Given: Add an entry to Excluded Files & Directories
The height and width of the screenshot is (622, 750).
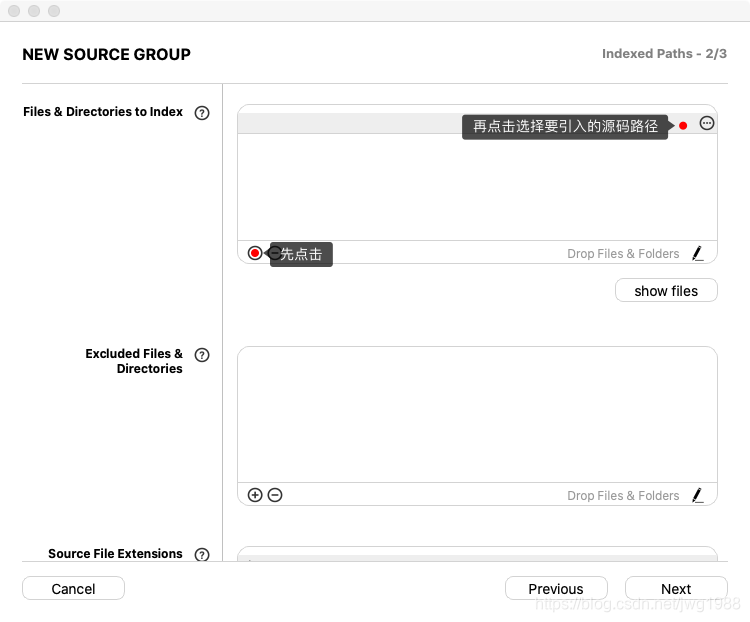Looking at the screenshot, I should [x=255, y=495].
